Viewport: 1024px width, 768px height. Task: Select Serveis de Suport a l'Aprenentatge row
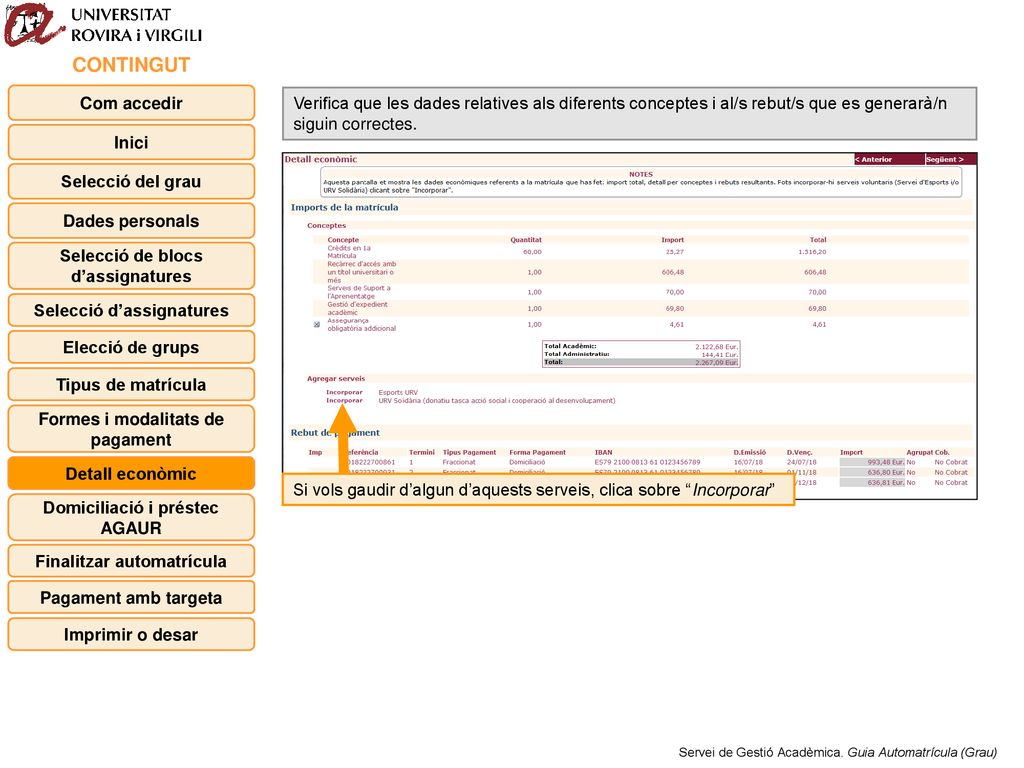click(359, 292)
